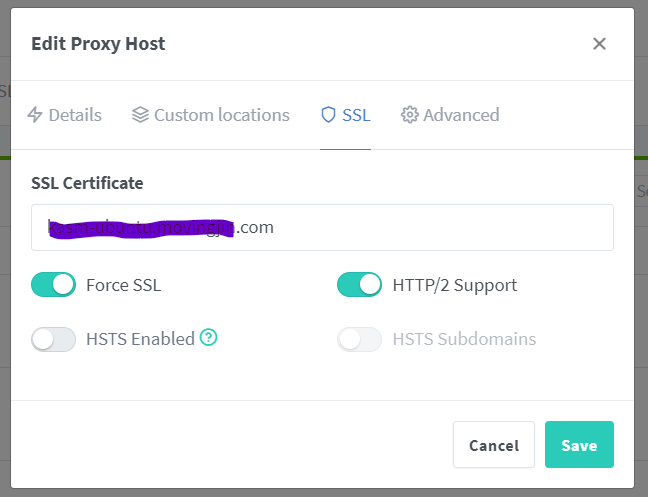Click the HTTP/2 Support label
Viewport: 648px width, 497px height.
455,285
